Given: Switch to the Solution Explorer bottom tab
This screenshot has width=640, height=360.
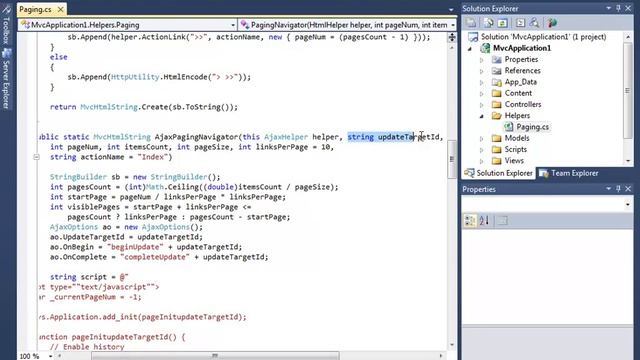Looking at the screenshot, I should coord(499,173).
